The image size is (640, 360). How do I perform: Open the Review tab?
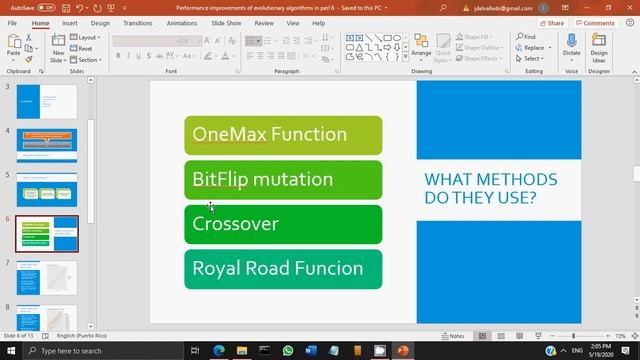click(264, 23)
